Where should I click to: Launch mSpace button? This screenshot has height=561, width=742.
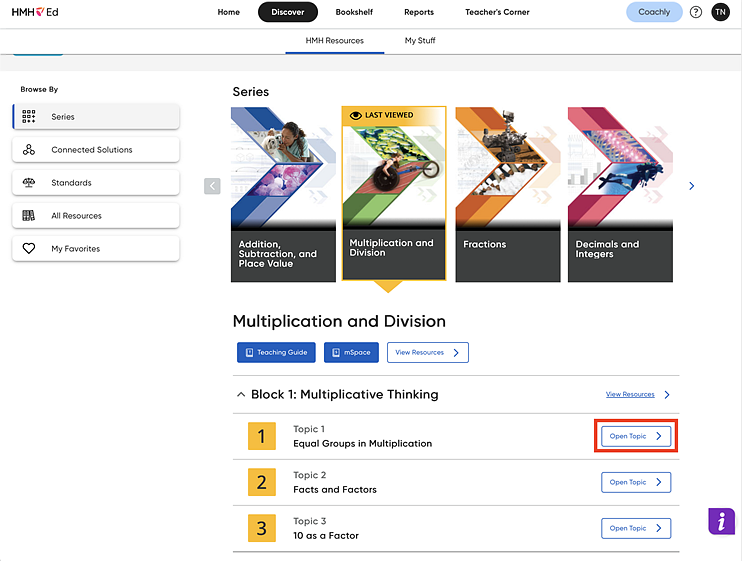(x=351, y=352)
